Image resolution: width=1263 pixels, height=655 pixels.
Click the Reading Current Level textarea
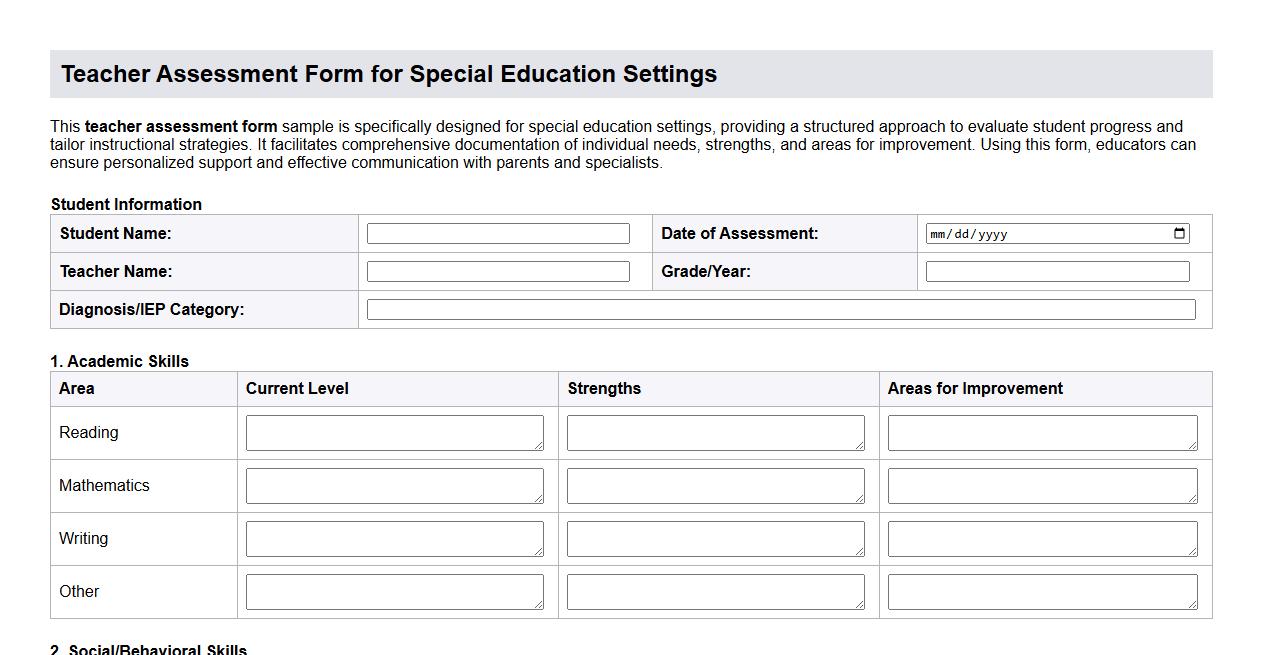pos(393,432)
